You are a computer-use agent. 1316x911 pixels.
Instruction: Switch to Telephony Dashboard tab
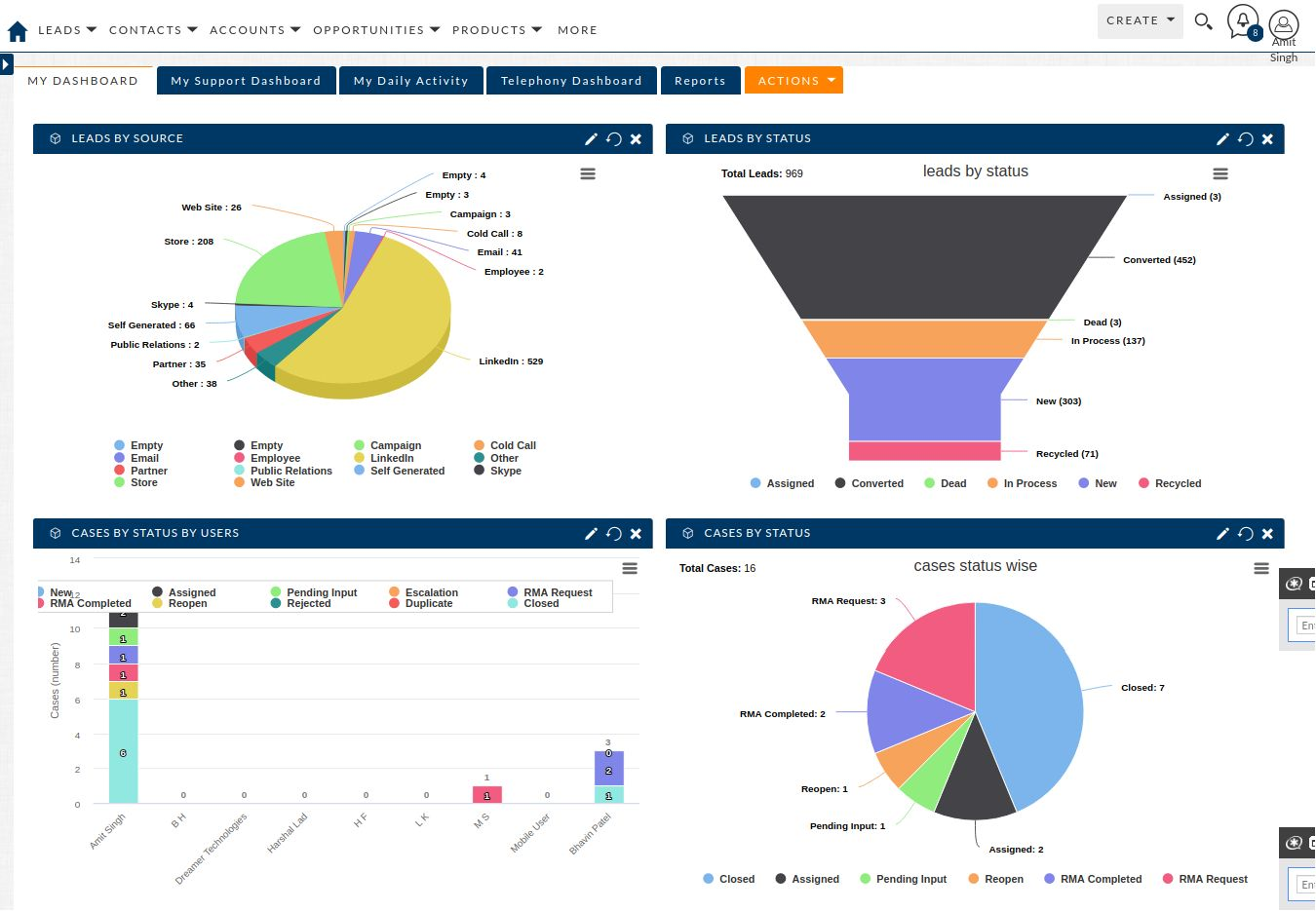click(571, 81)
